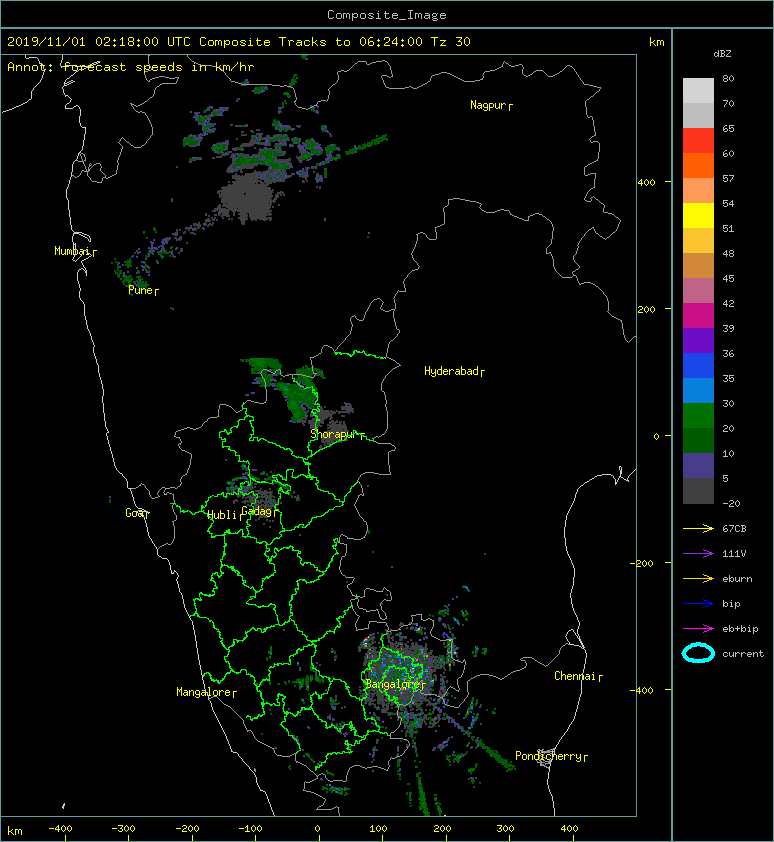
Task: Pick the purple swatch between 39 and 36
Action: click(x=698, y=341)
